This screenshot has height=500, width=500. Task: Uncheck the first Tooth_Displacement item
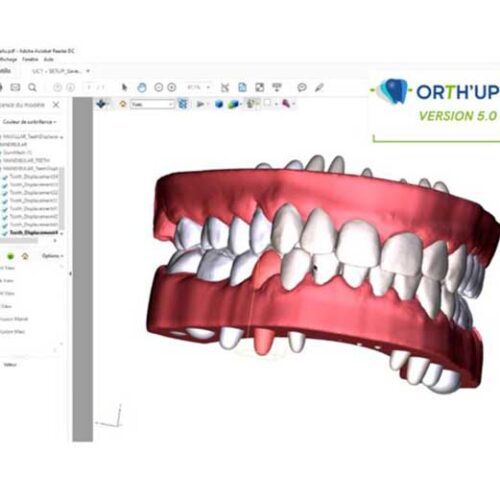[x=5, y=177]
